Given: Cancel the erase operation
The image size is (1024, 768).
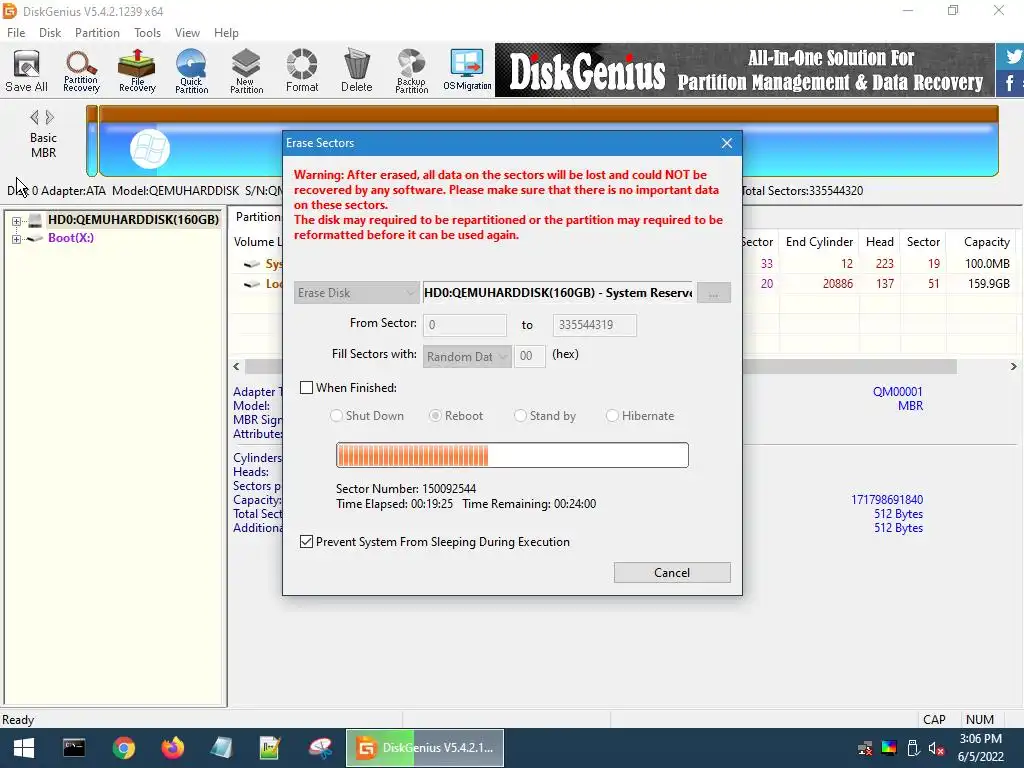Looking at the screenshot, I should 672,573.
